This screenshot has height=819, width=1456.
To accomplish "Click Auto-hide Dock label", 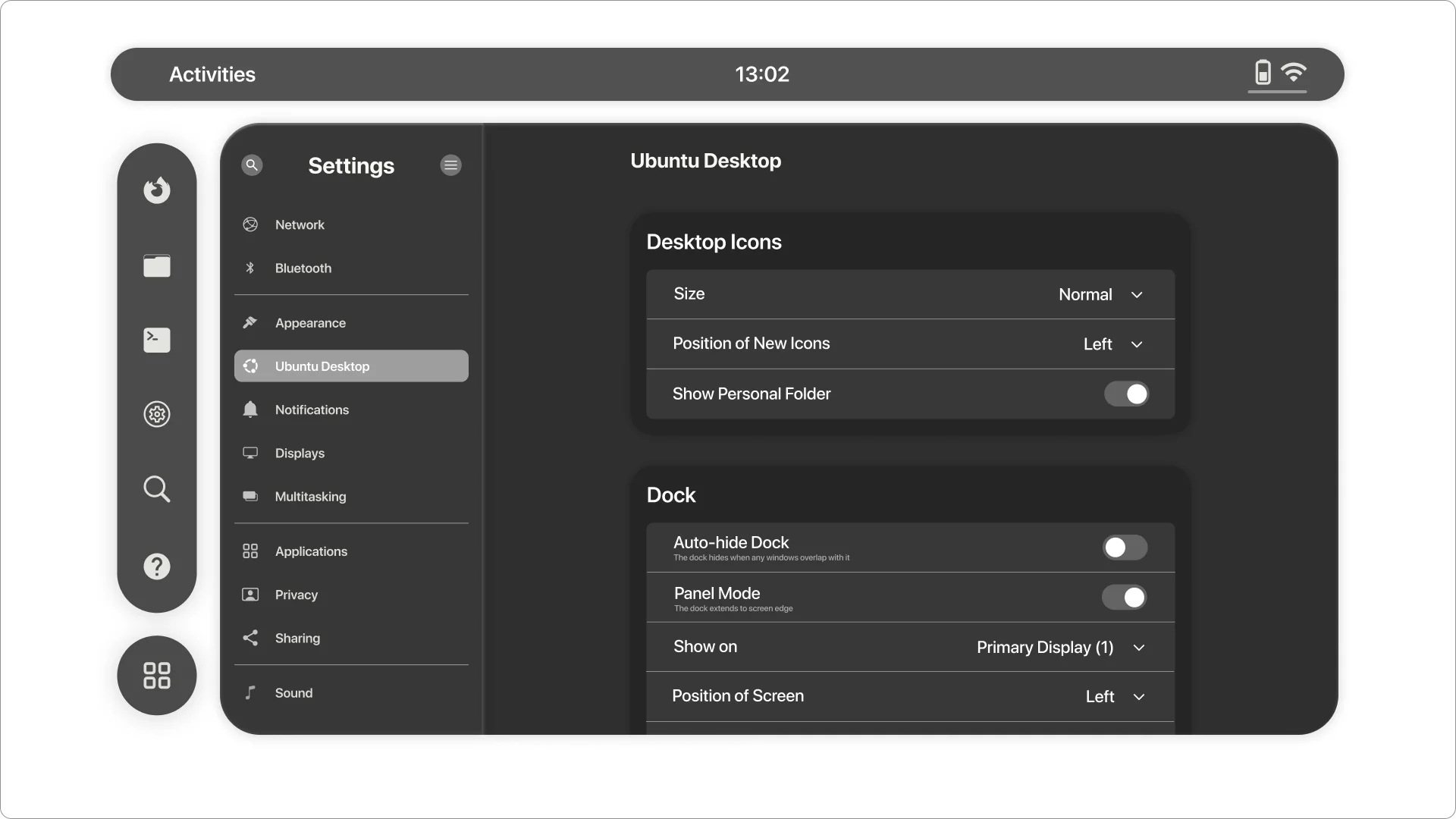I will [x=731, y=542].
